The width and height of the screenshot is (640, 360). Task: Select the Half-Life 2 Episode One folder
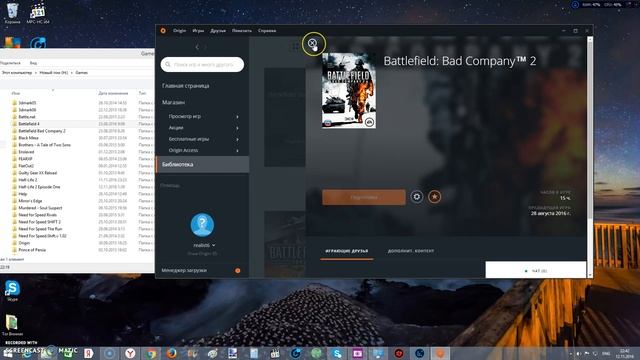39,187
